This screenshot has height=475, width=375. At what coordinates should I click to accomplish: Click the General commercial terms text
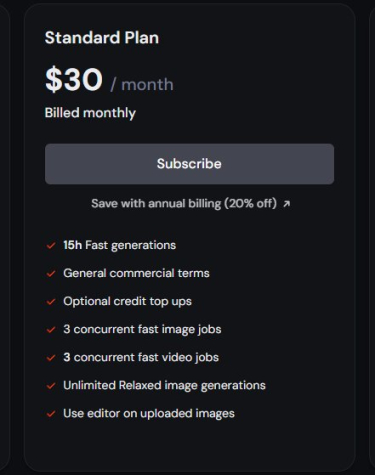pyautogui.click(x=136, y=273)
